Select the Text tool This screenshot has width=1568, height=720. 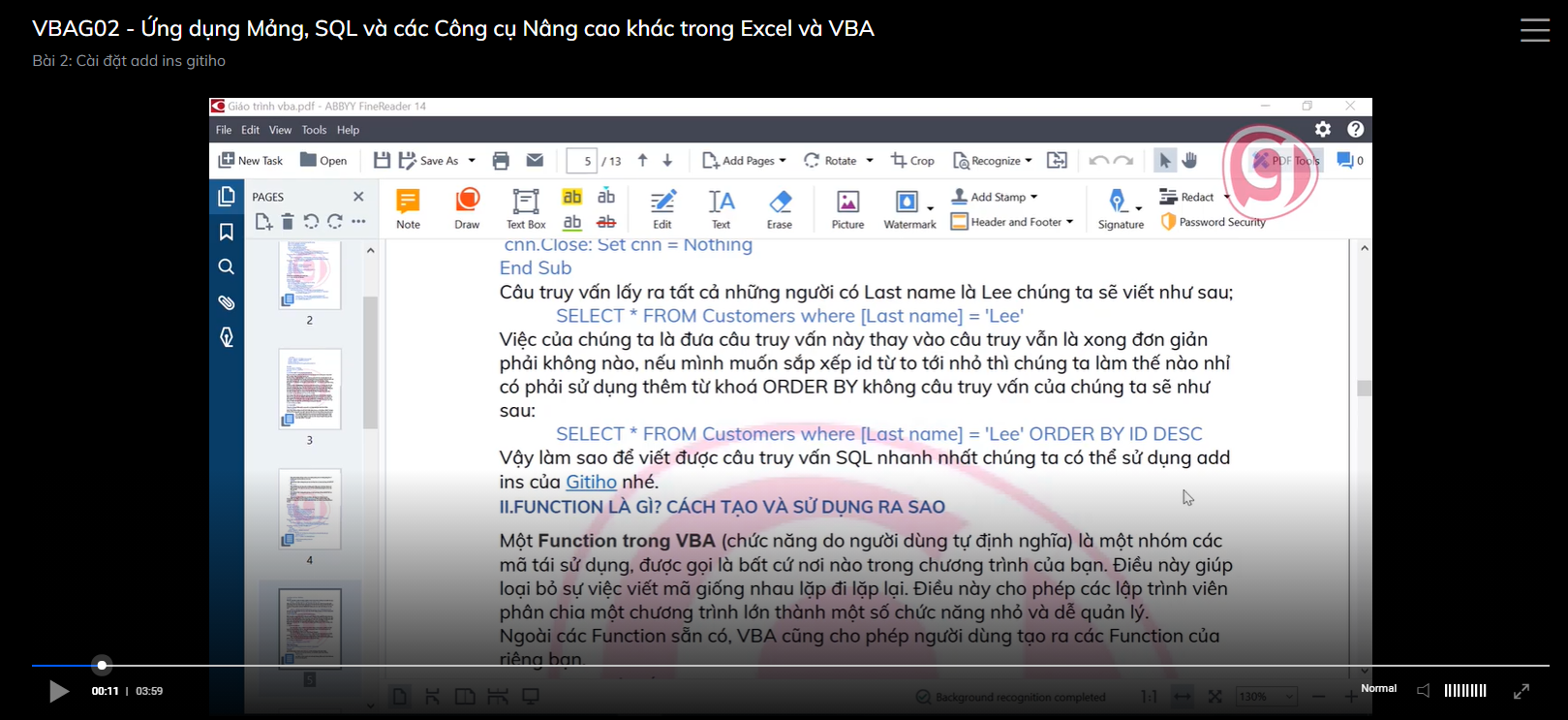click(722, 209)
